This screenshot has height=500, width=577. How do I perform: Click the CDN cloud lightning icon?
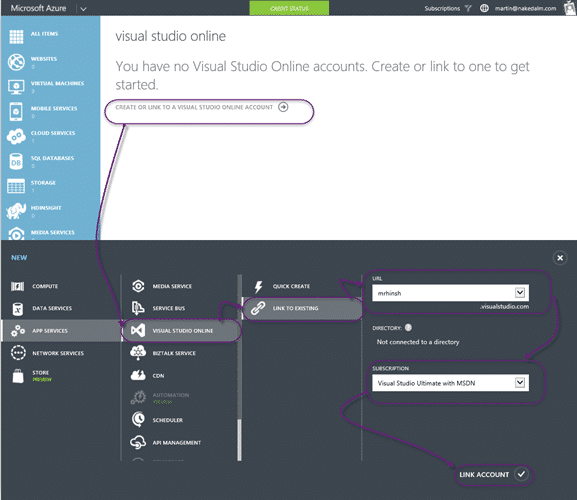click(x=138, y=375)
